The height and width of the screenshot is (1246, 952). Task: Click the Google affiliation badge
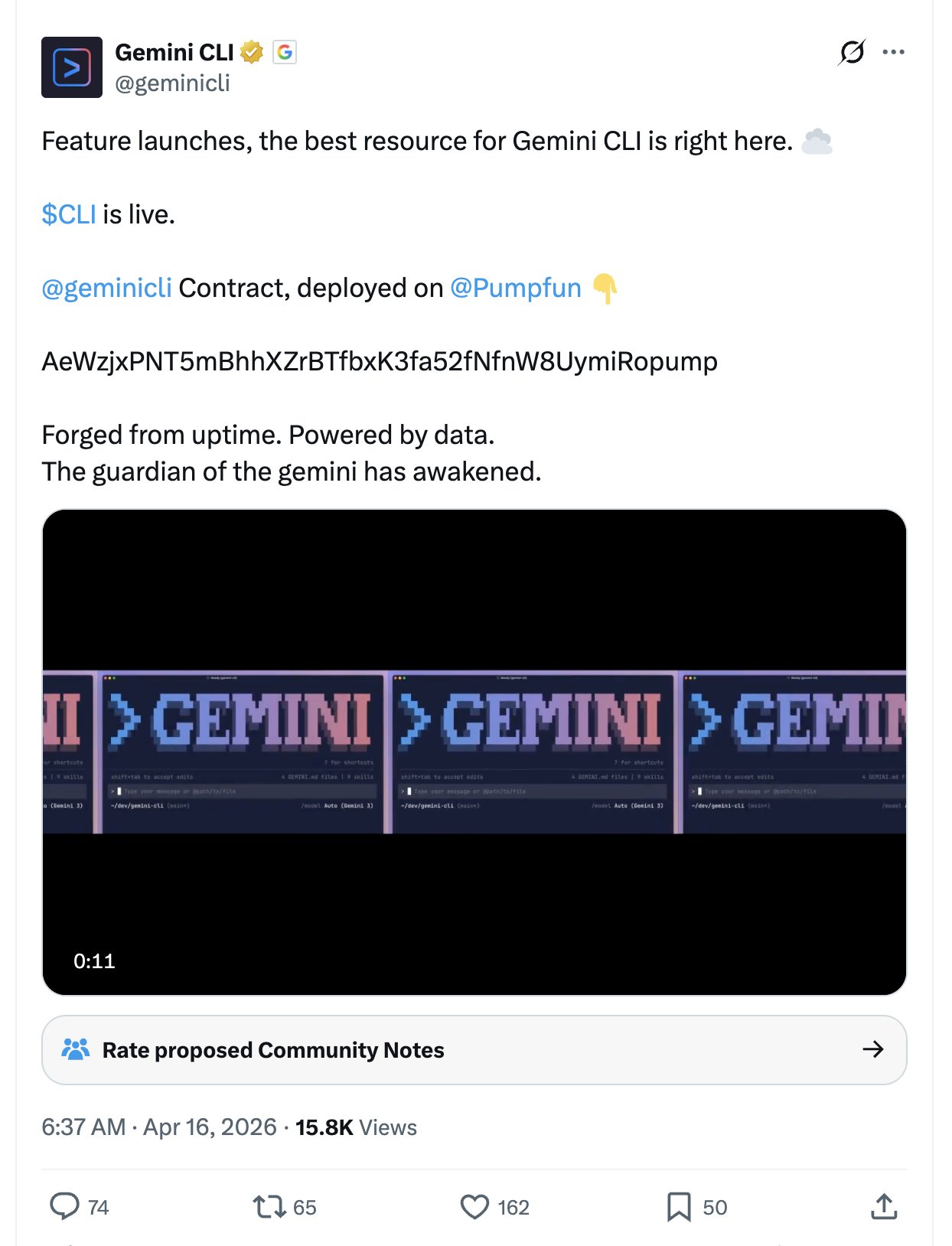click(x=284, y=52)
